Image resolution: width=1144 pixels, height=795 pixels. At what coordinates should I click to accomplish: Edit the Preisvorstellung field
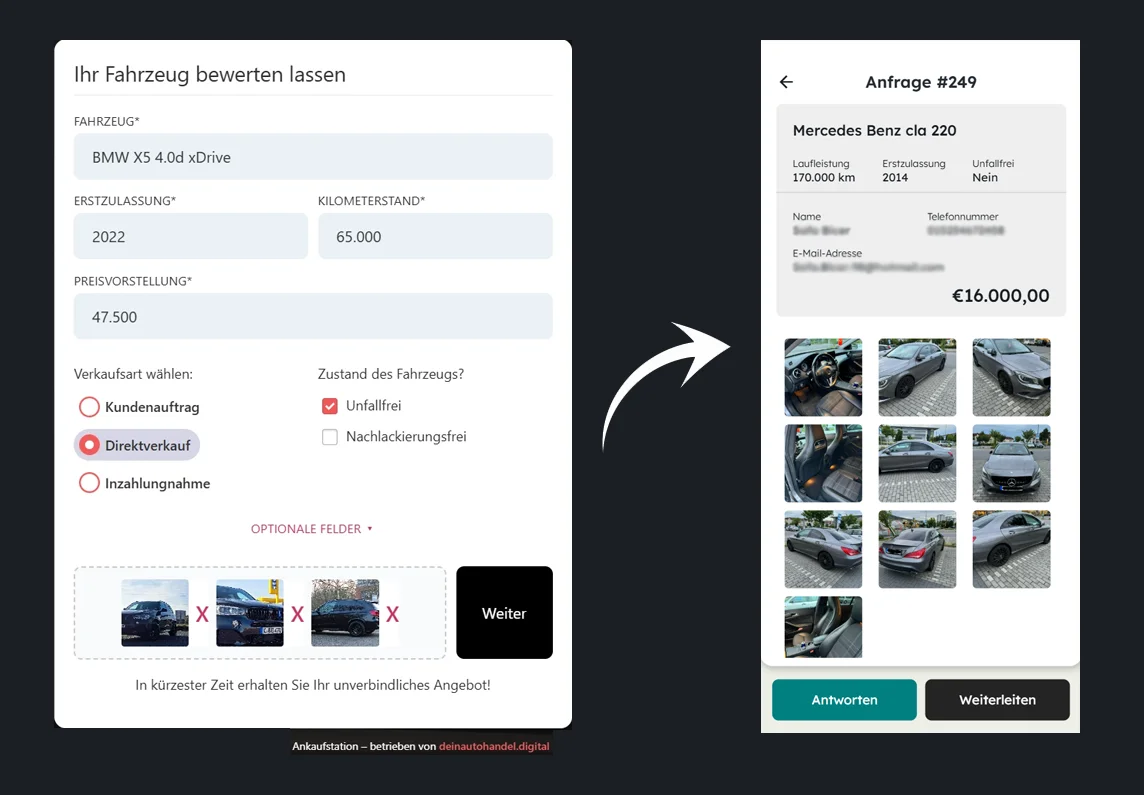coord(313,317)
